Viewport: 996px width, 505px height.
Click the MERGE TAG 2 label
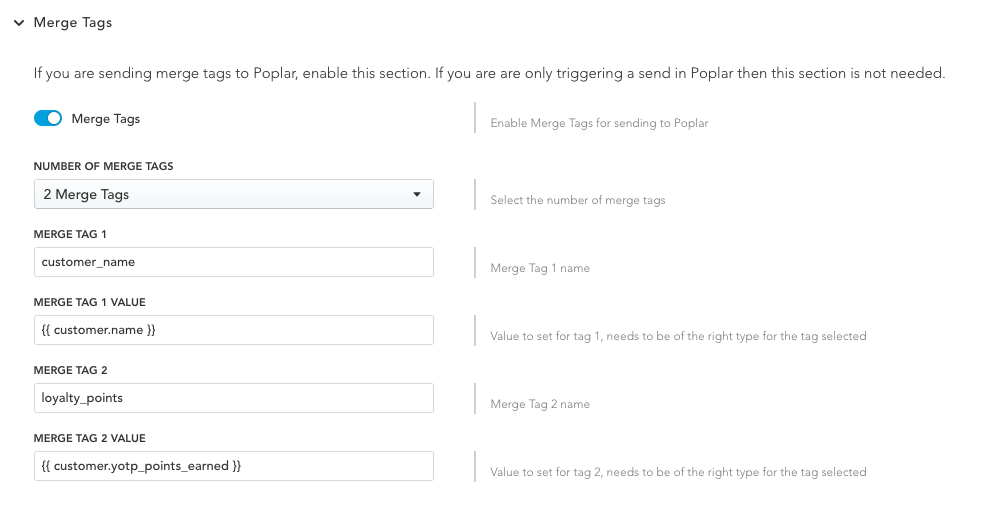71,370
